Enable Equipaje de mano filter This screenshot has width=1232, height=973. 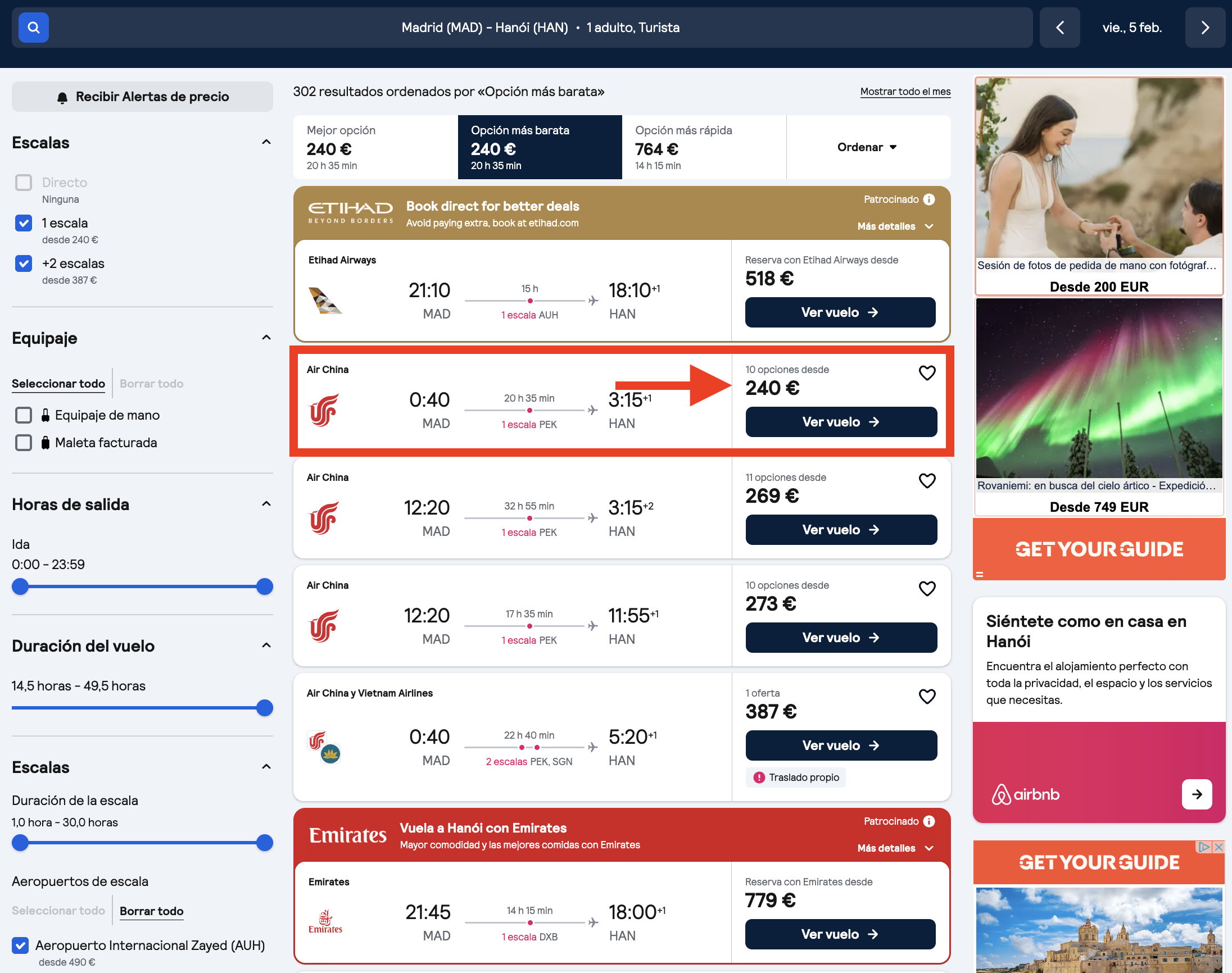point(24,415)
